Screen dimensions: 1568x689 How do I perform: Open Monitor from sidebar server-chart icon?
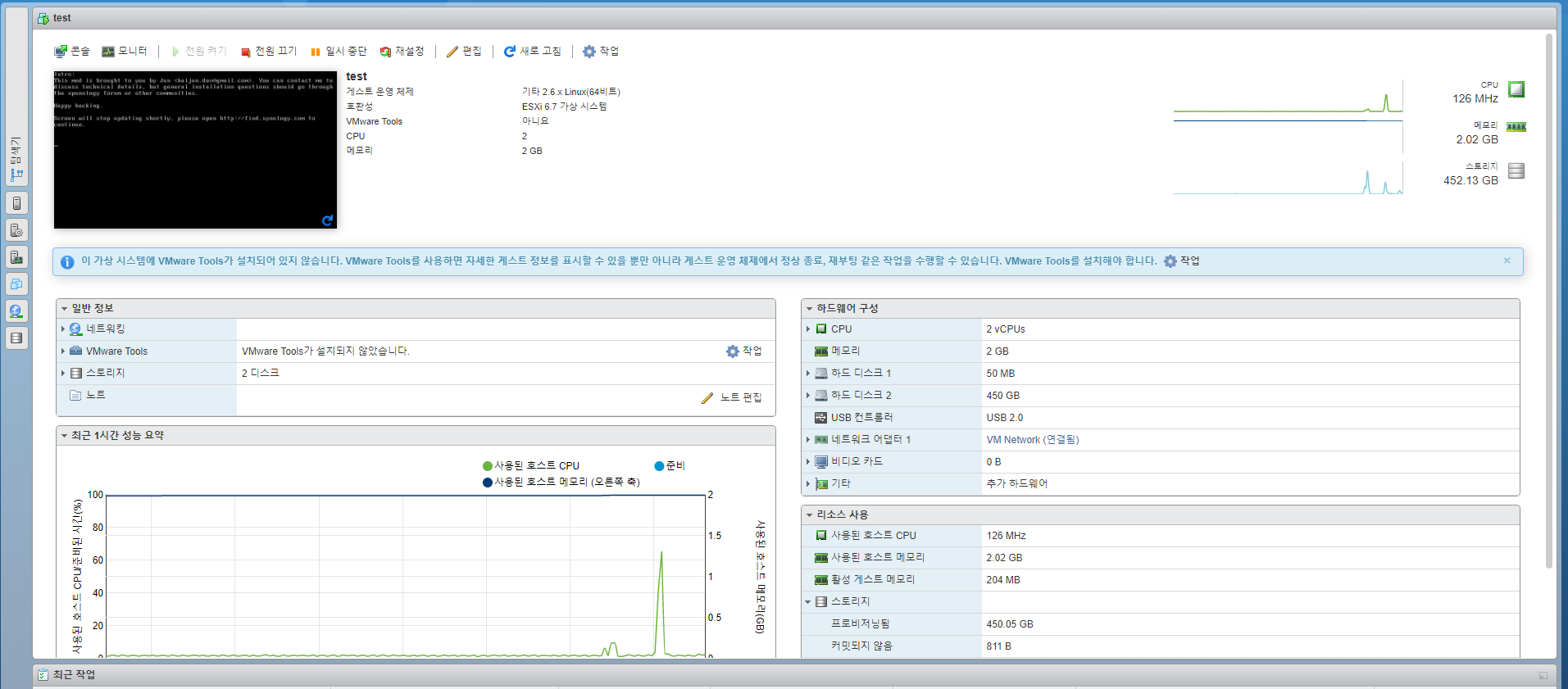(16, 256)
